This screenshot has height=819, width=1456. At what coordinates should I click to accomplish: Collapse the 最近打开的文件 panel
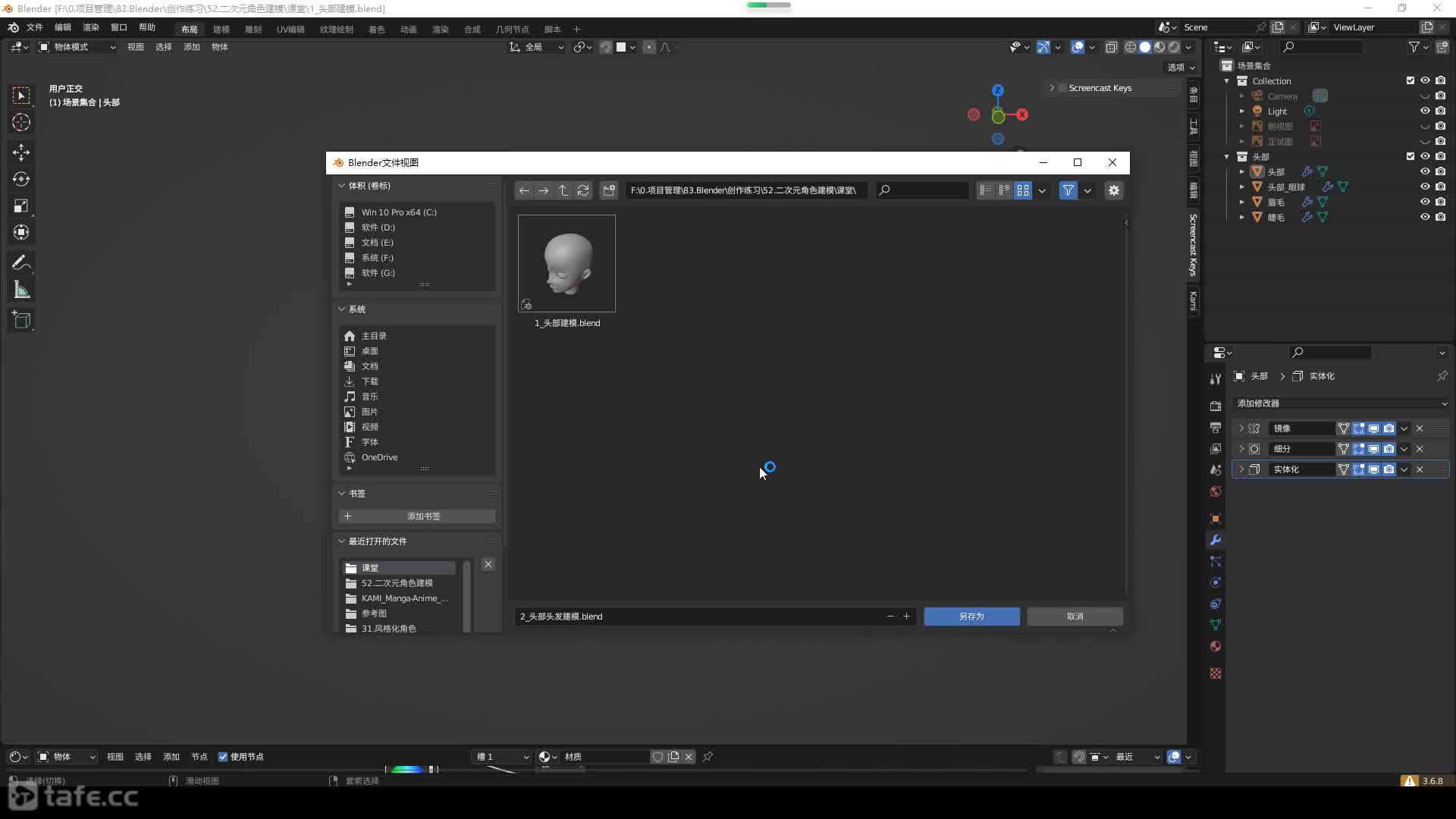coord(341,541)
